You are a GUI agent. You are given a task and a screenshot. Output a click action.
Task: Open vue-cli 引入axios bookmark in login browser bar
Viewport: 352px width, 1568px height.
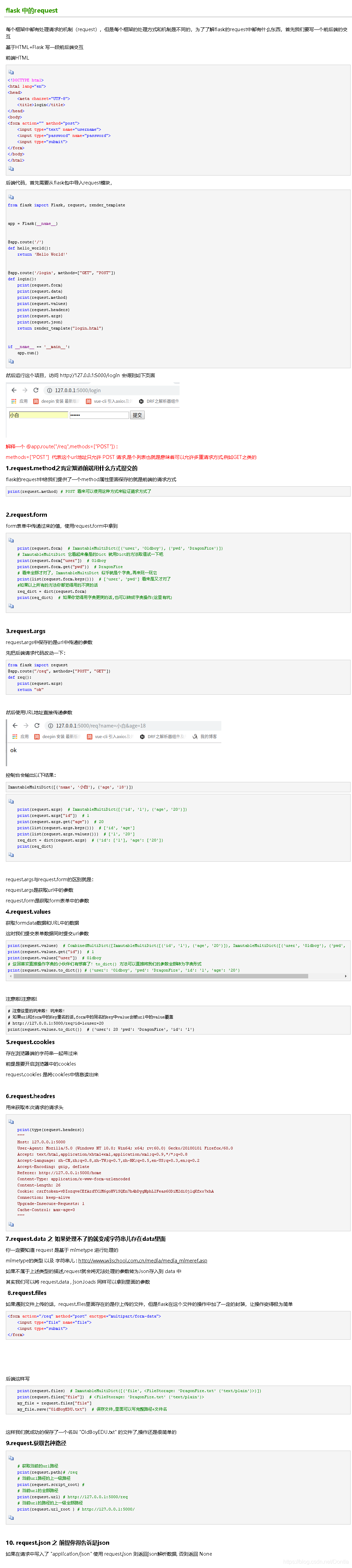[x=109, y=401]
